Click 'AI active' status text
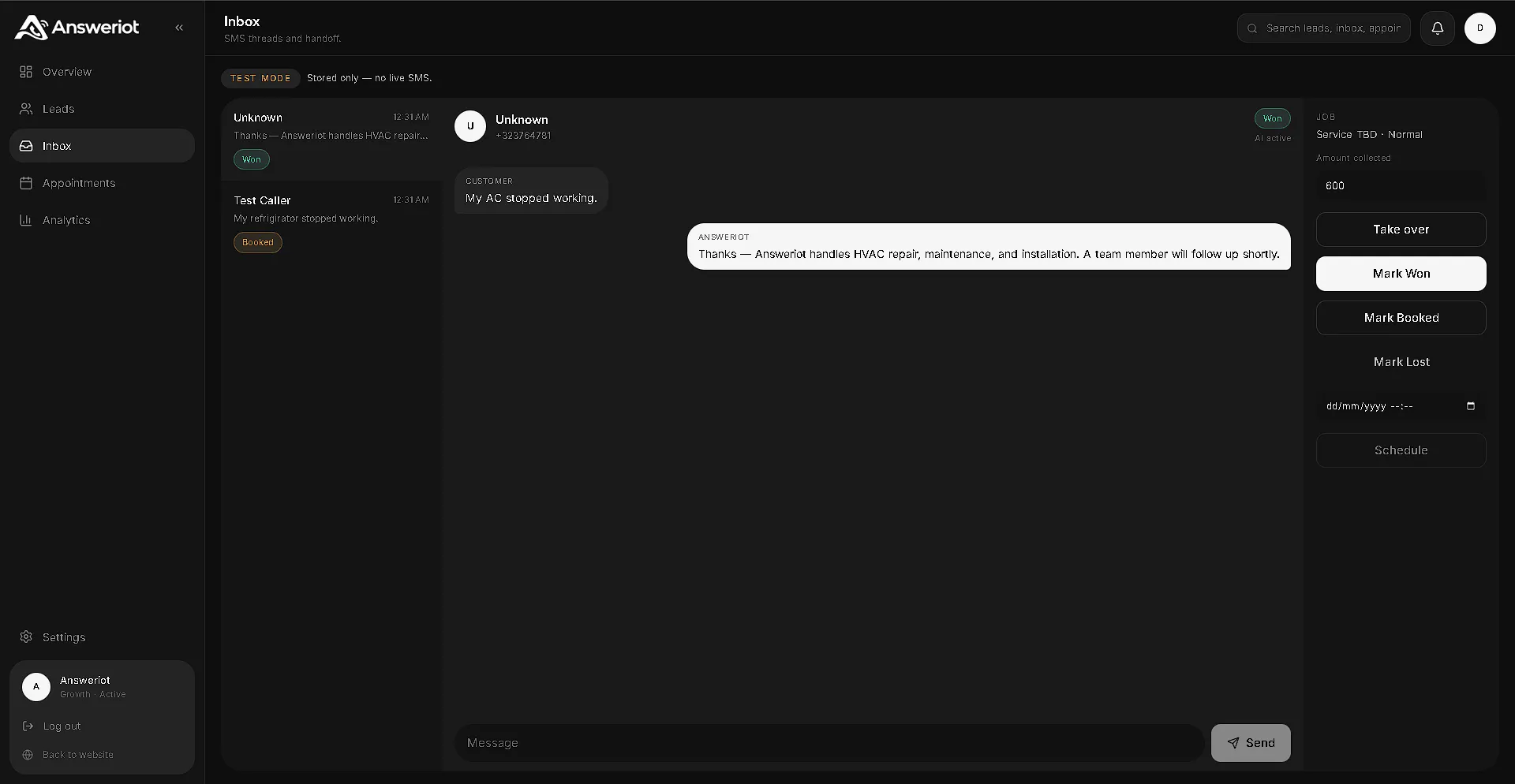The width and height of the screenshot is (1515, 784). coord(1273,138)
